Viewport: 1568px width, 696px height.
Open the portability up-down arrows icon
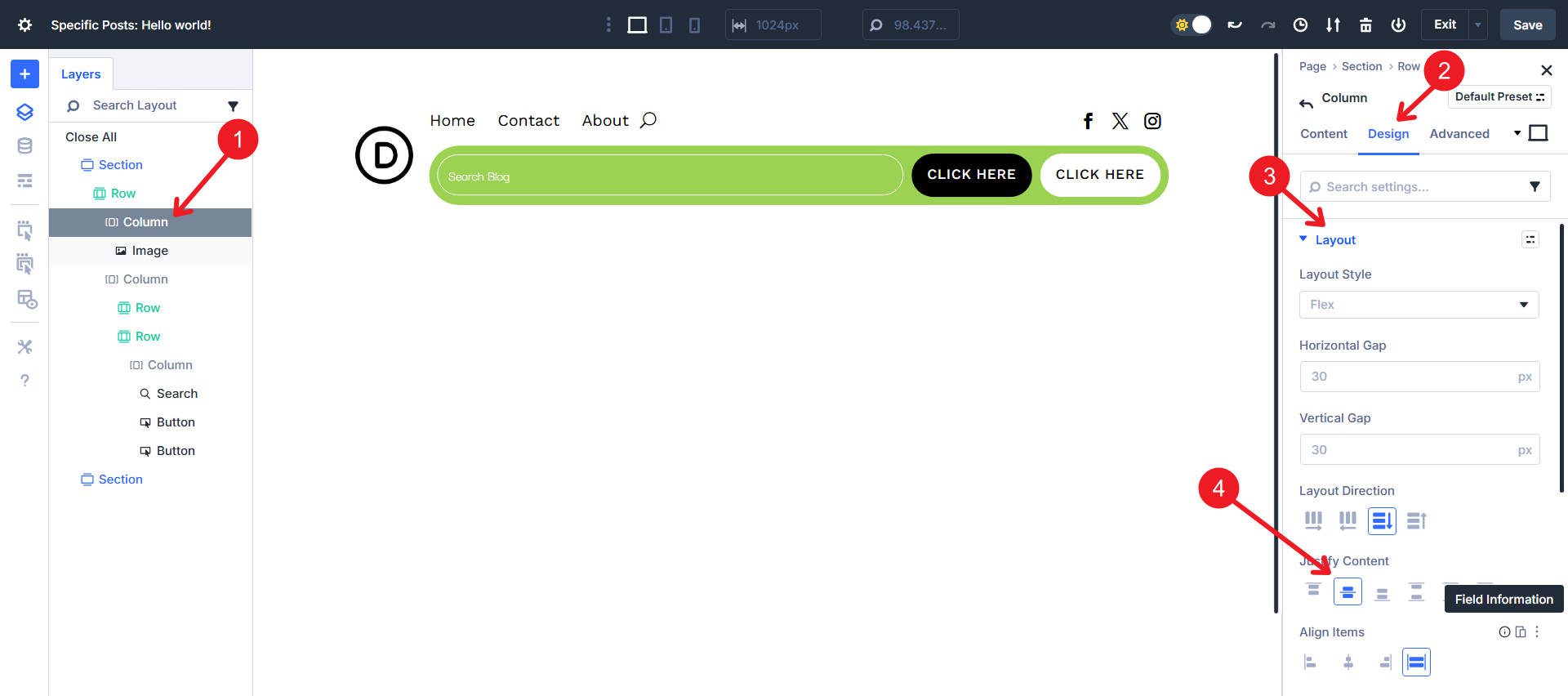point(1333,25)
